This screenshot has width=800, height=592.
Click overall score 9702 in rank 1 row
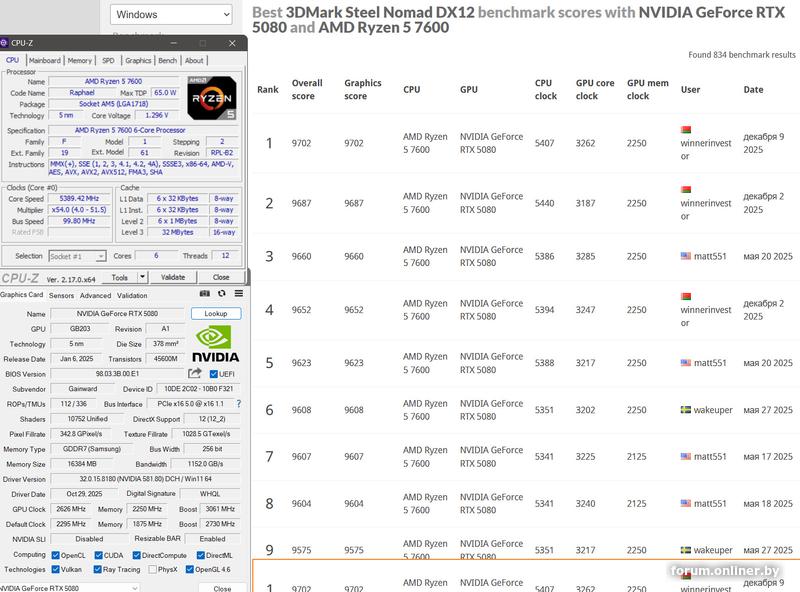pos(301,143)
